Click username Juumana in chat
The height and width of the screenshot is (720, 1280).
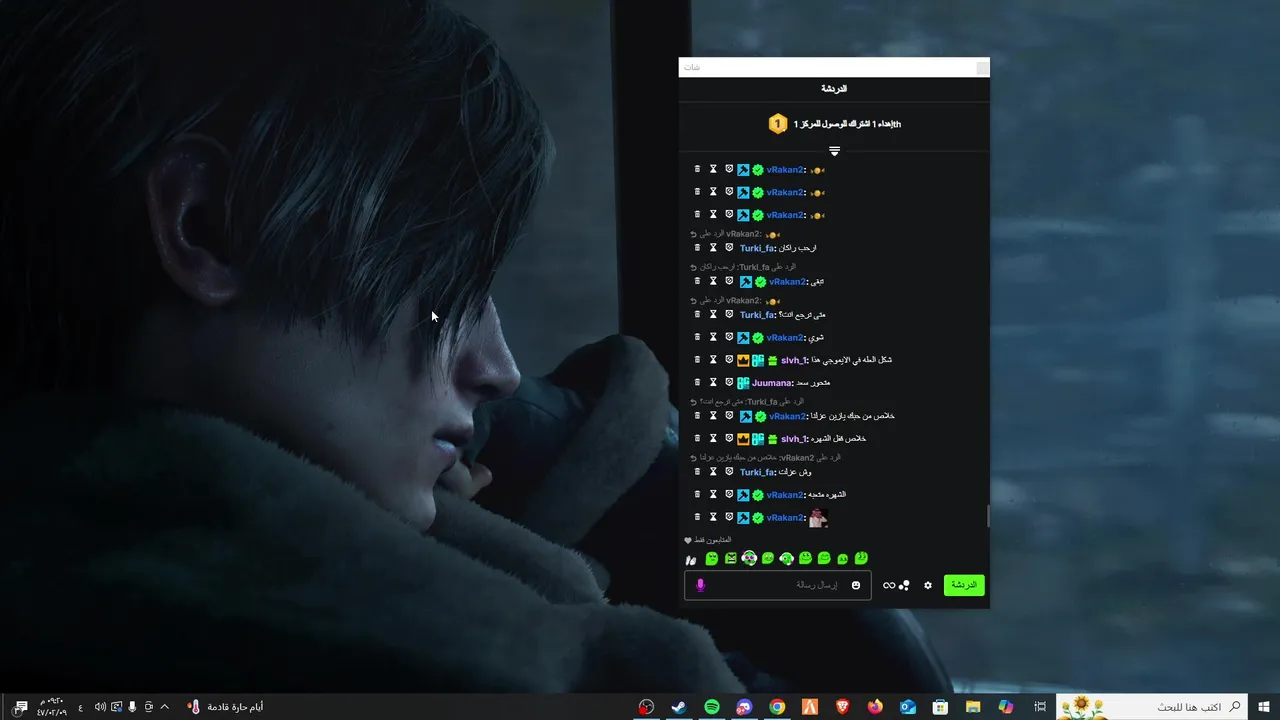771,382
